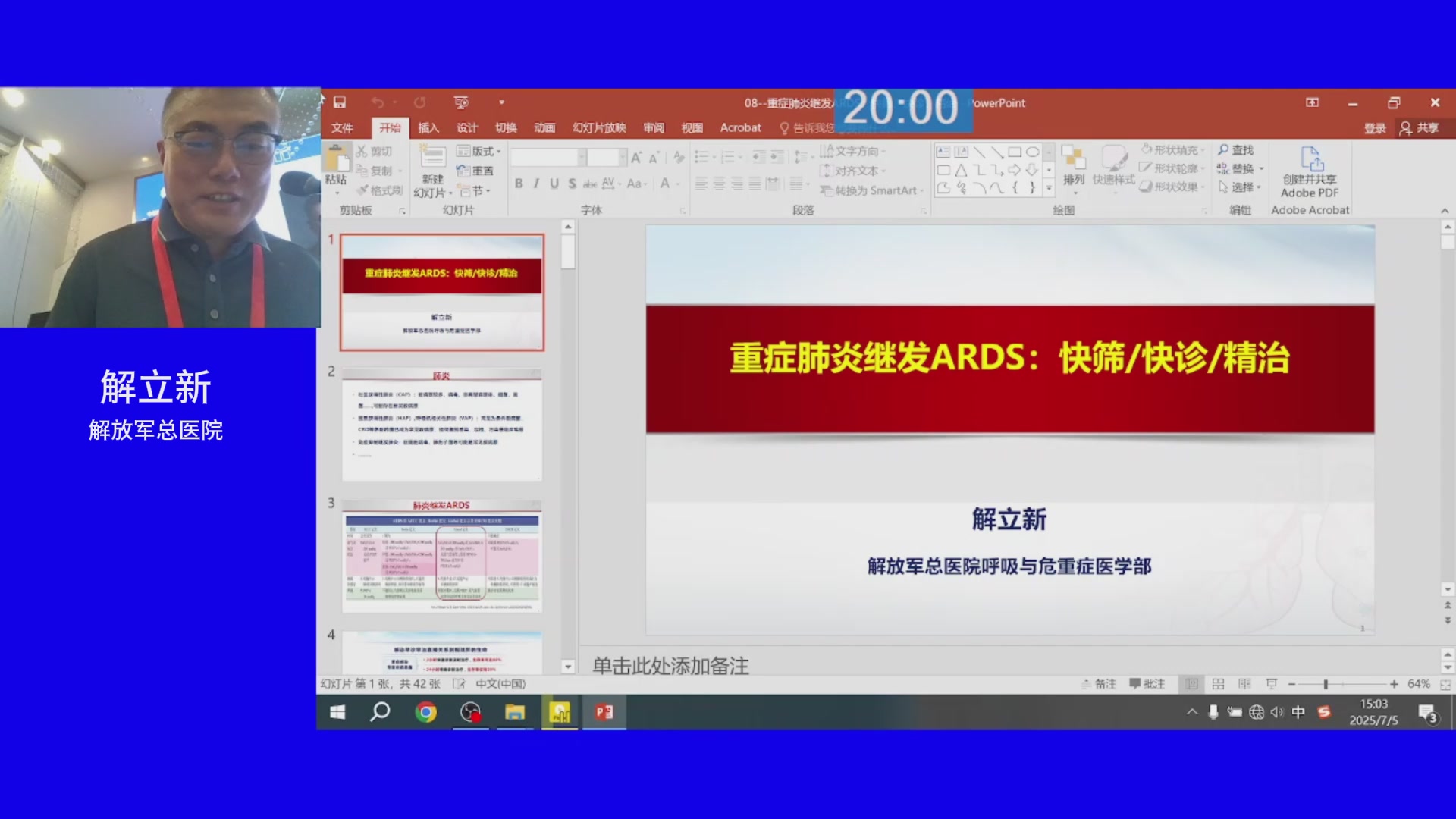The width and height of the screenshot is (1456, 819).
Task: Select slide 3 thumbnail 肺炎继发ARDS
Action: point(441,557)
